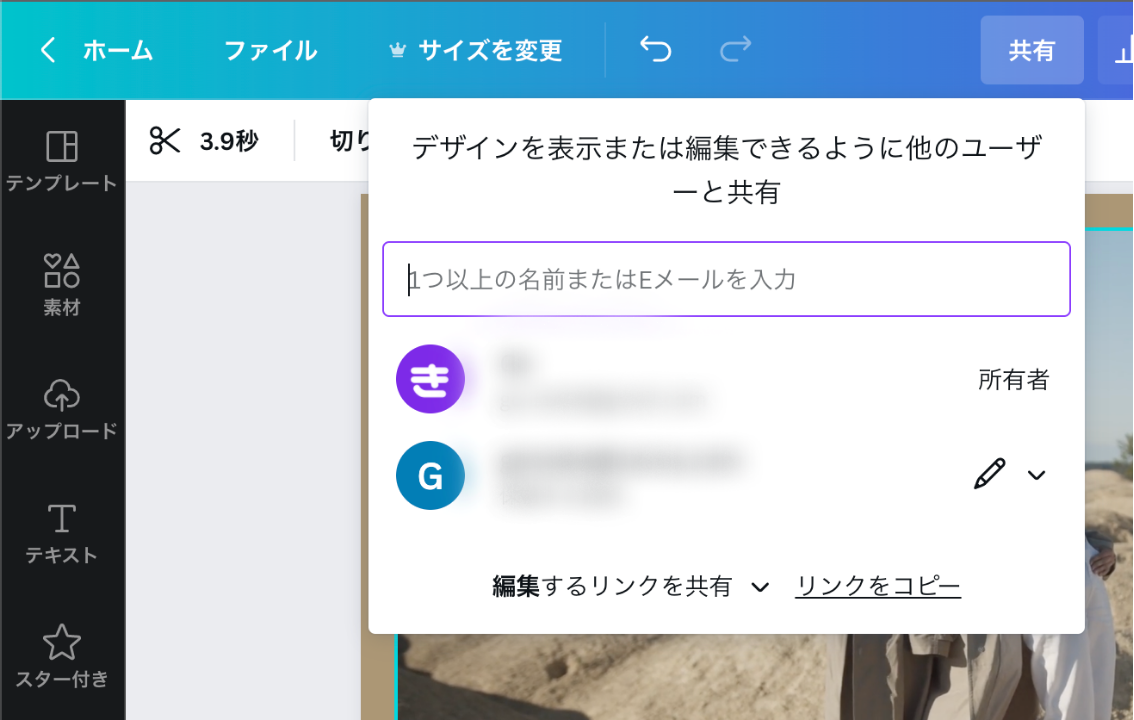Undo the last action
Screen dimensions: 1134x720
coord(655,49)
